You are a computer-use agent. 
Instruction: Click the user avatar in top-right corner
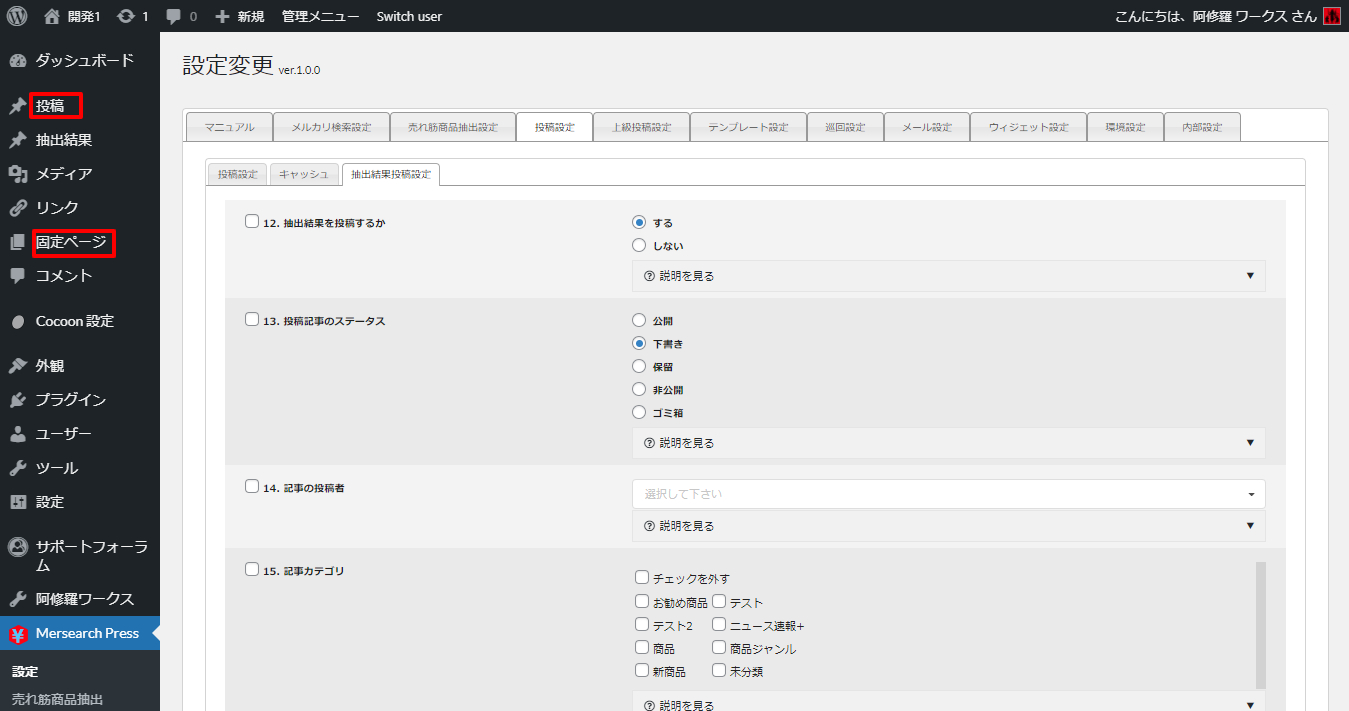coord(1331,16)
